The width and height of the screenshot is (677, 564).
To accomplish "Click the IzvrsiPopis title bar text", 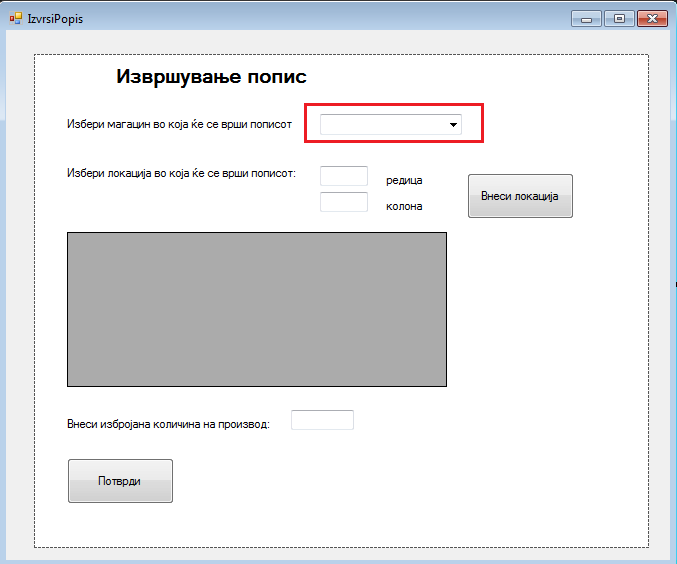I will pyautogui.click(x=56, y=18).
